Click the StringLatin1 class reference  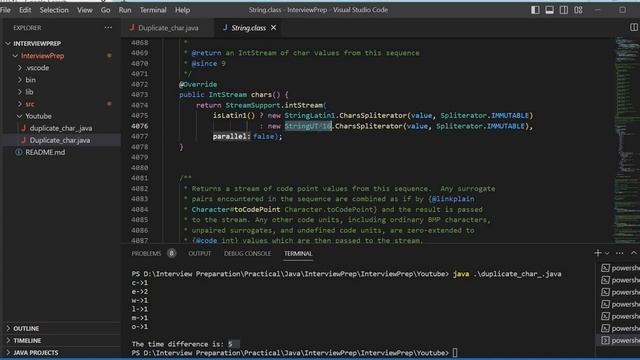pyautogui.click(x=309, y=116)
